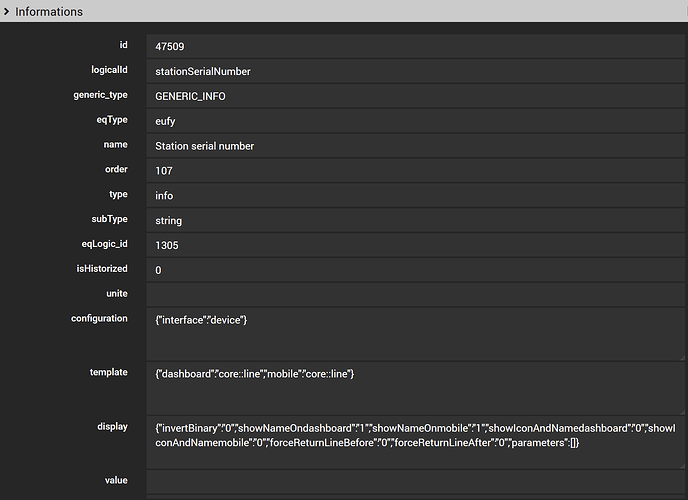688x500 pixels.
Task: Select the 'template' label
Action: click(x=108, y=372)
